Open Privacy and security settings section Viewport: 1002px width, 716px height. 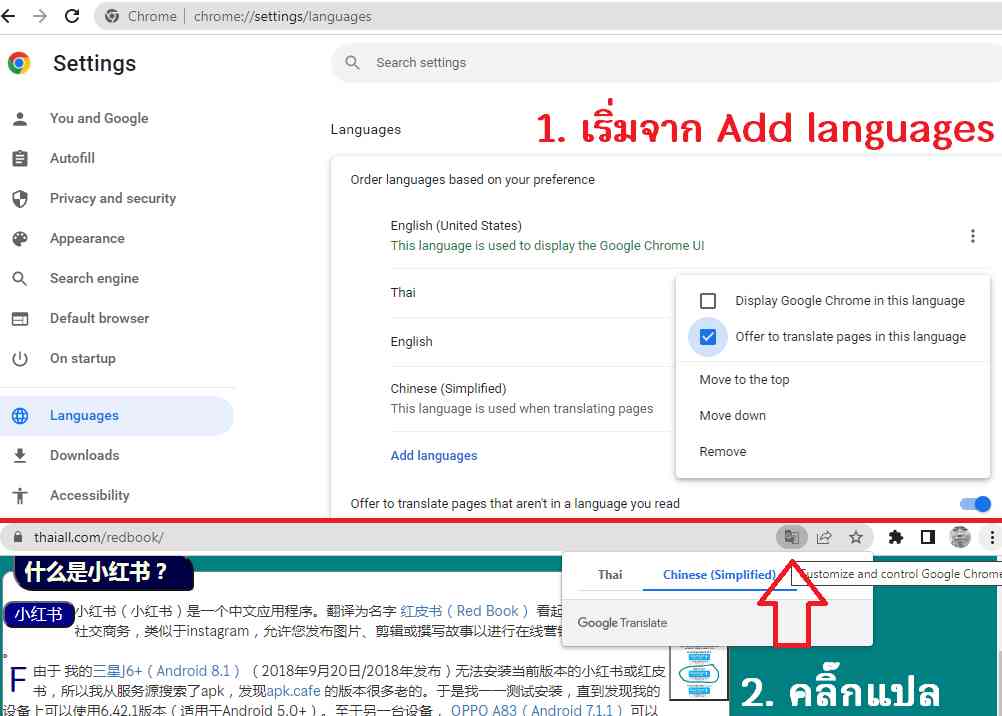coord(112,198)
